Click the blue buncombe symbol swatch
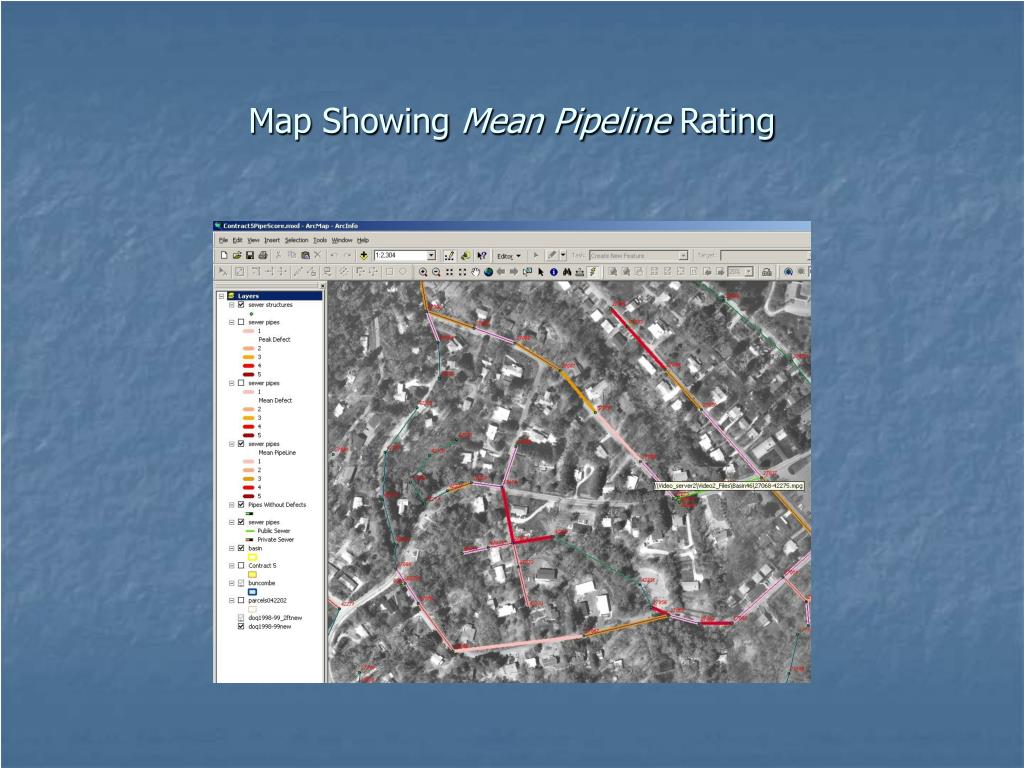 253,592
